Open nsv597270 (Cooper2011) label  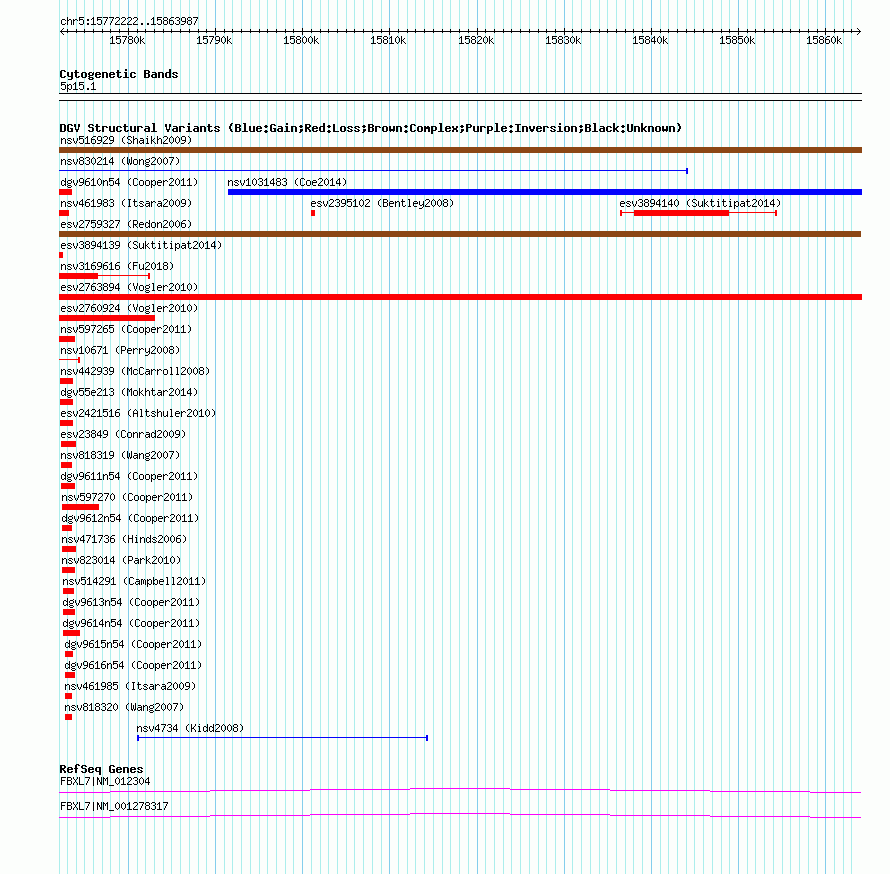127,497
